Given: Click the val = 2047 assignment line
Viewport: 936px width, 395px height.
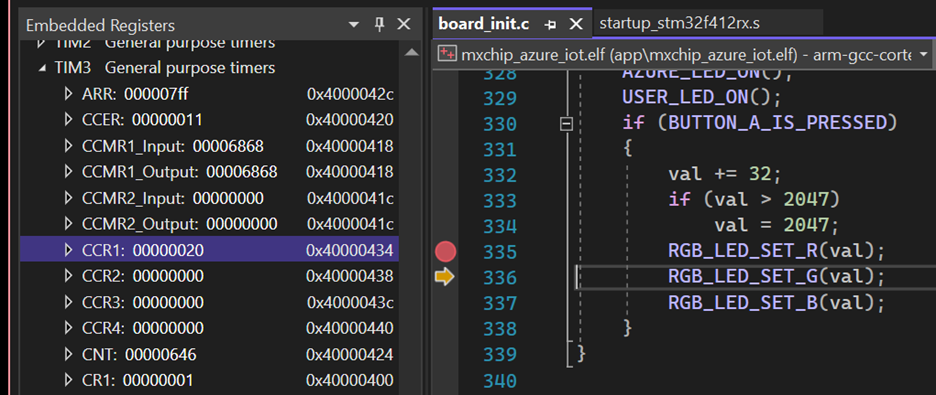Looking at the screenshot, I should click(x=777, y=226).
